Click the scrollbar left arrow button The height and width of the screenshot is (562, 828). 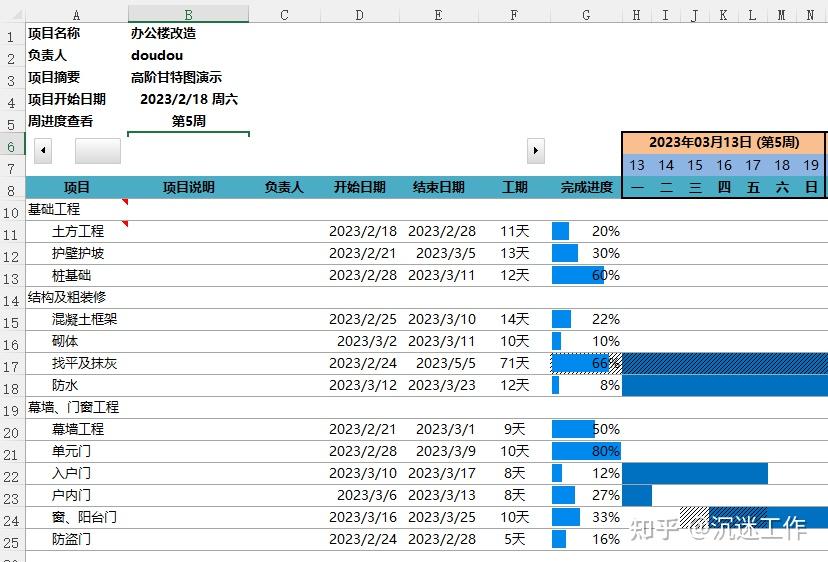pos(43,151)
